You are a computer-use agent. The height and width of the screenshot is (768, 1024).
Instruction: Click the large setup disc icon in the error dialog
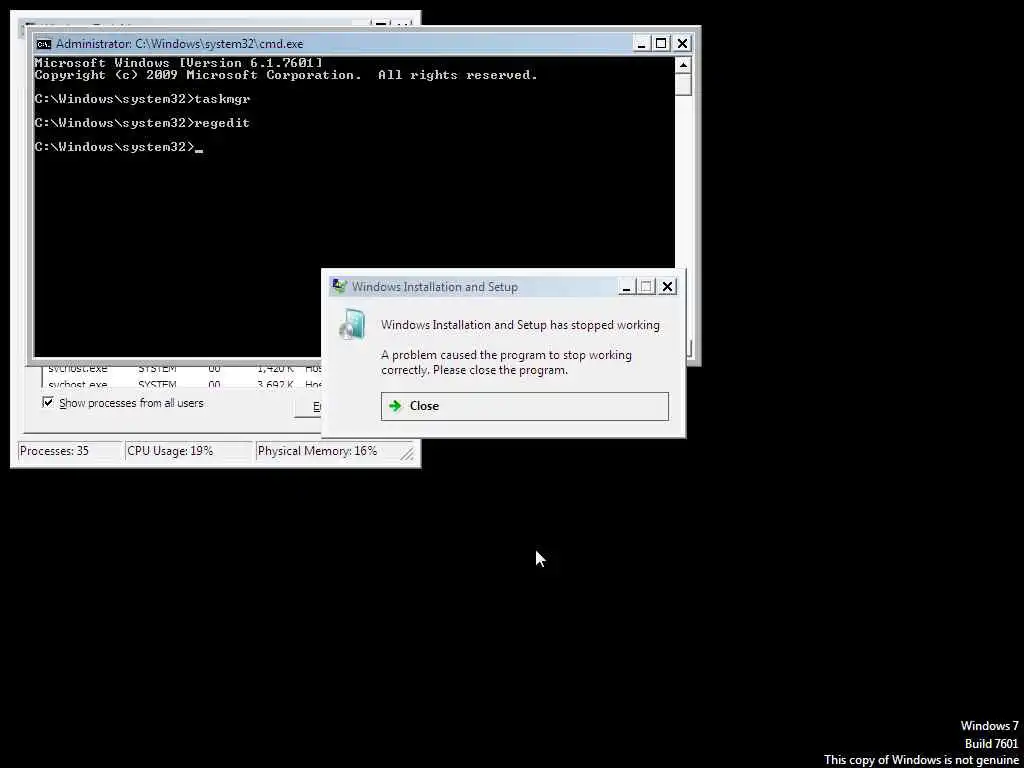tap(353, 325)
